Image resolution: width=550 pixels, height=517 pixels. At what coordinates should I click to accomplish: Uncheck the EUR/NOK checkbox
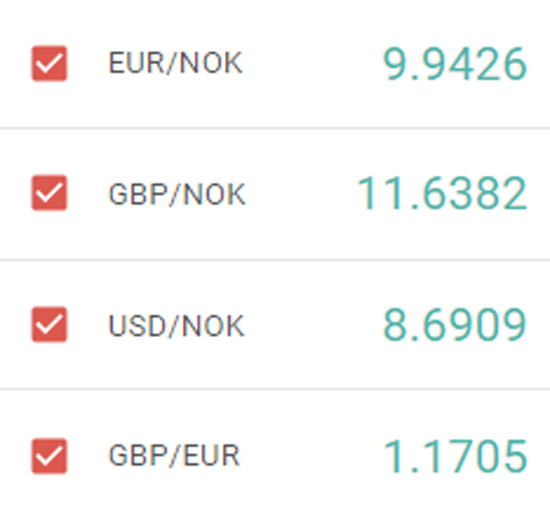(x=49, y=63)
